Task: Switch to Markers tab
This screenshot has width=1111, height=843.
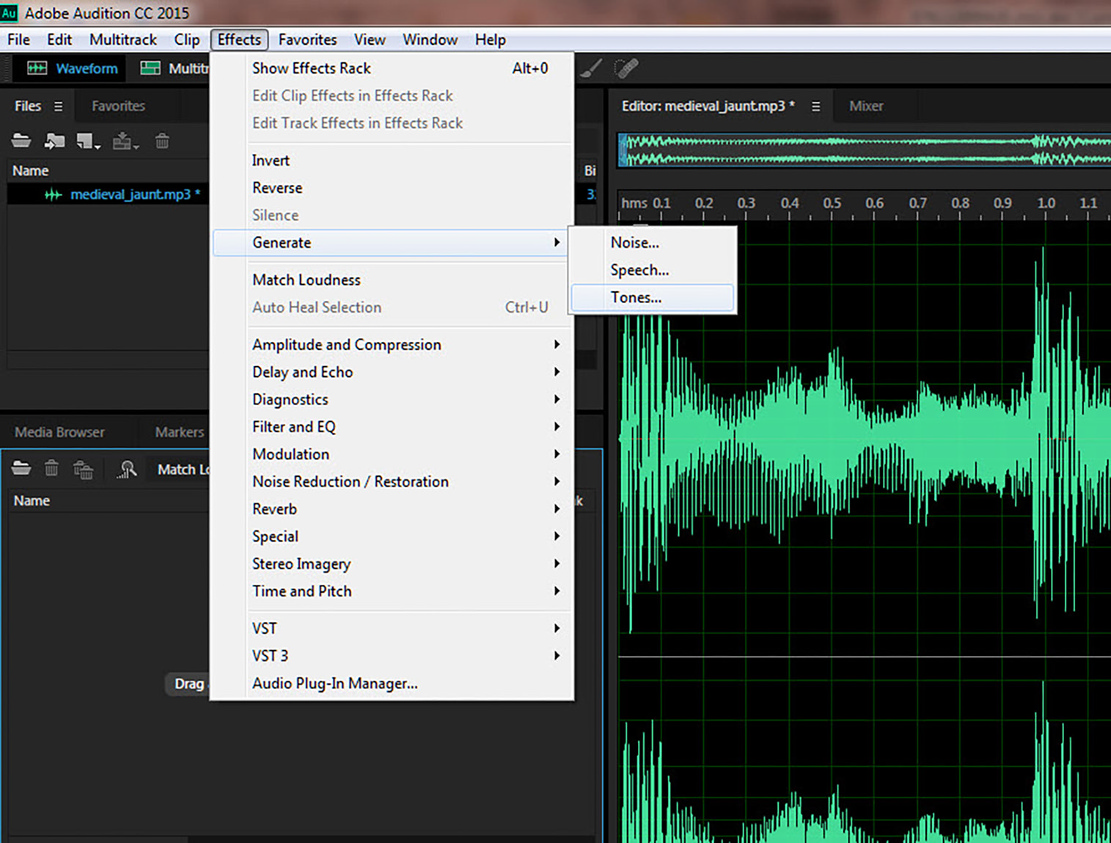Action: [x=179, y=432]
